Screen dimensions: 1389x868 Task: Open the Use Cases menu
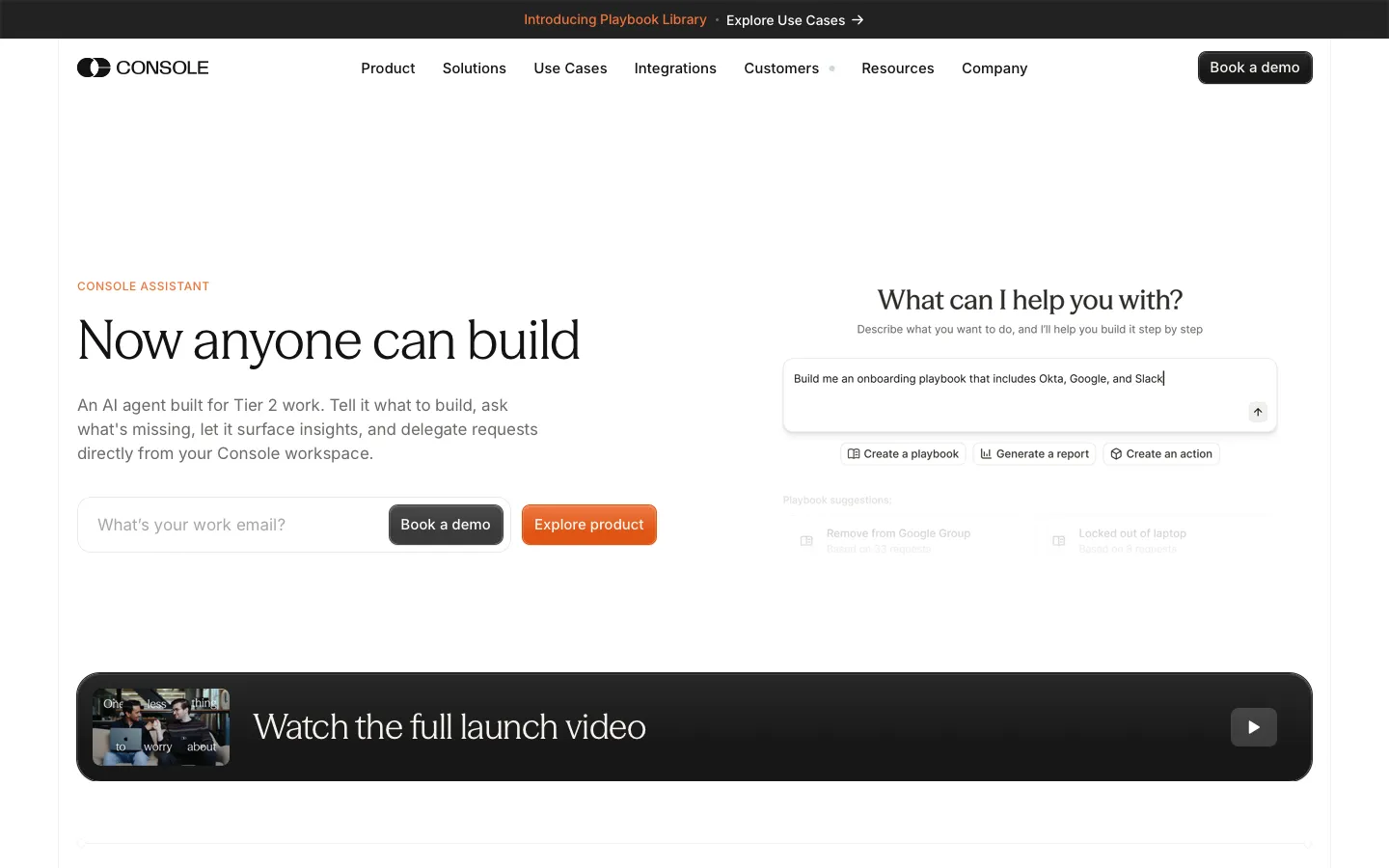pos(570,68)
